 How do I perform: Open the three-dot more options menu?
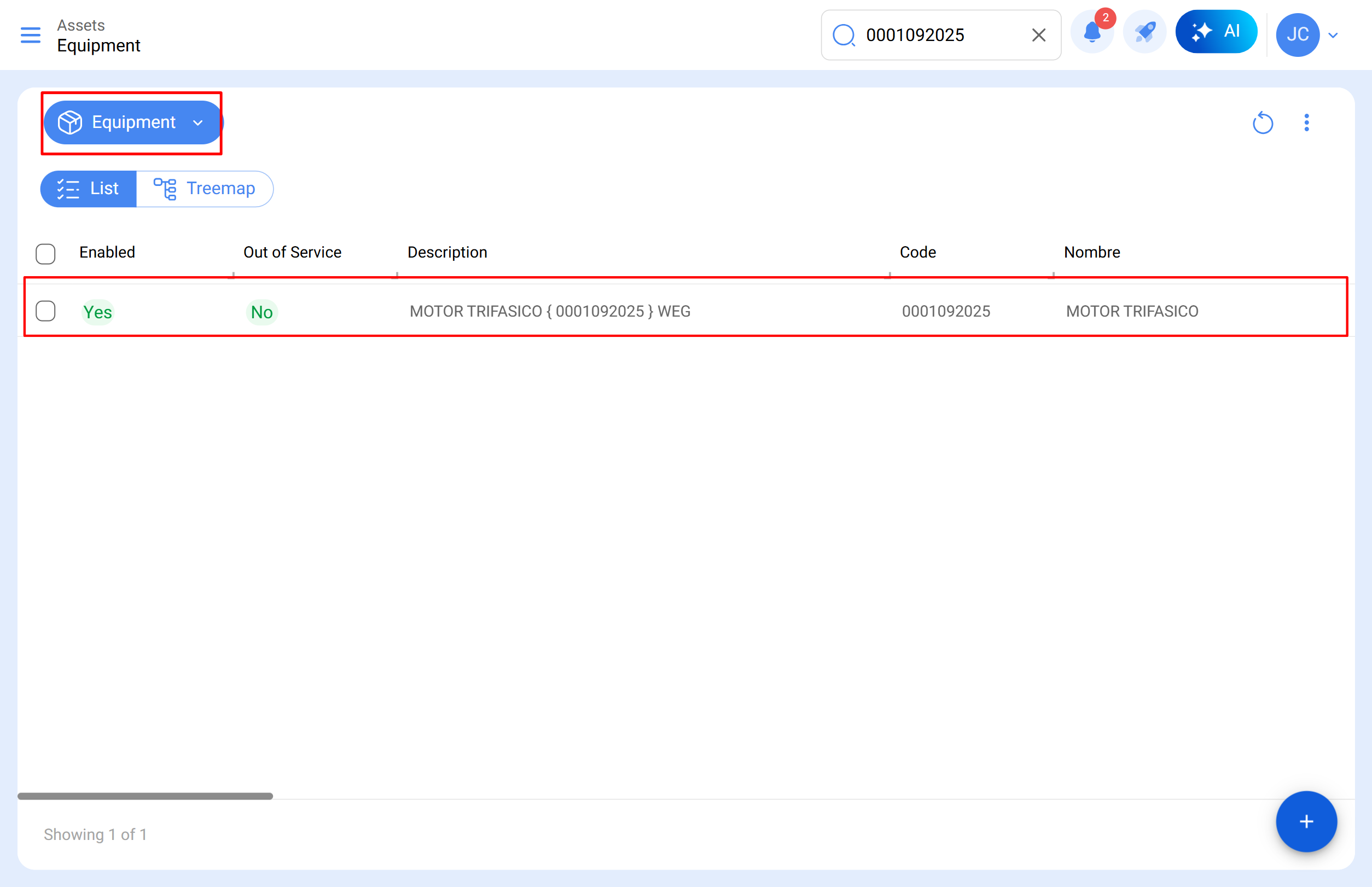(x=1306, y=122)
